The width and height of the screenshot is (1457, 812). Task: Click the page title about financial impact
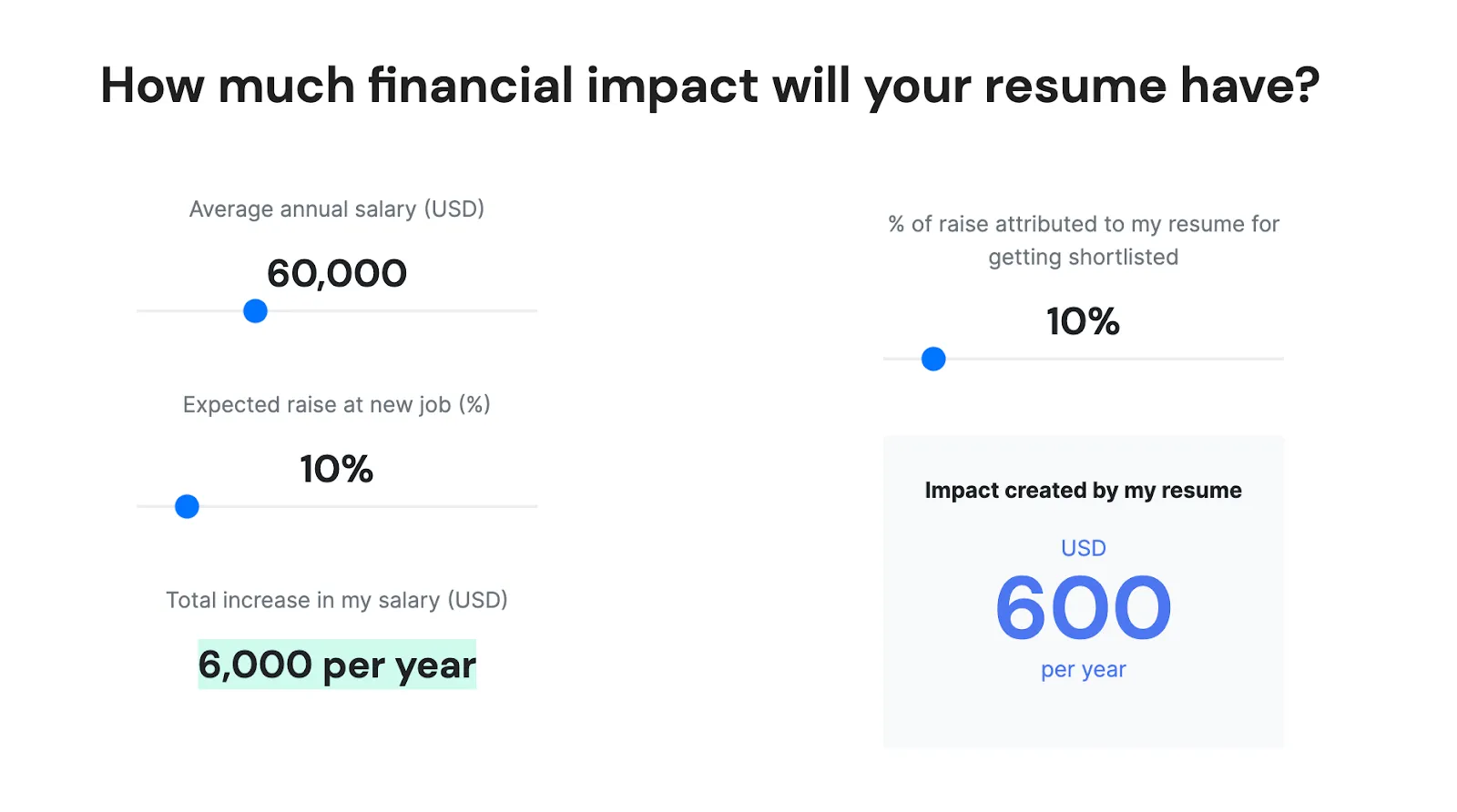coord(709,86)
